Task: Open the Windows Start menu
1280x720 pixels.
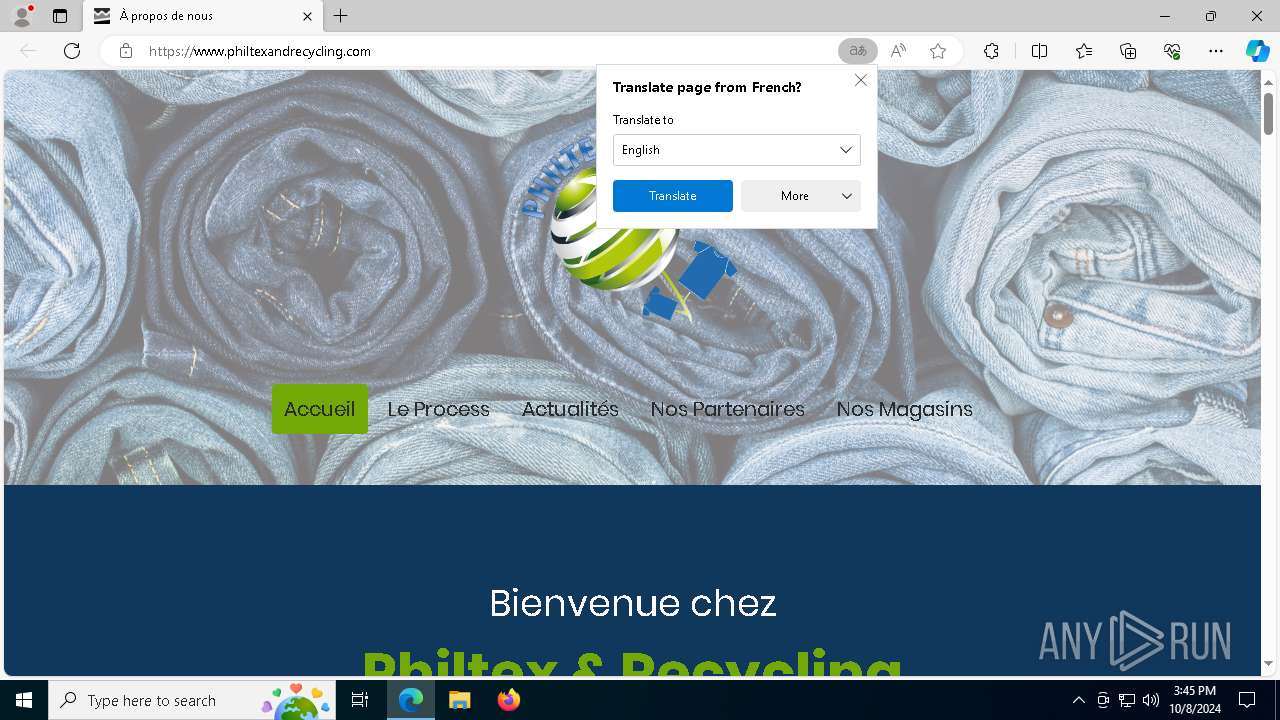Action: 24,700
